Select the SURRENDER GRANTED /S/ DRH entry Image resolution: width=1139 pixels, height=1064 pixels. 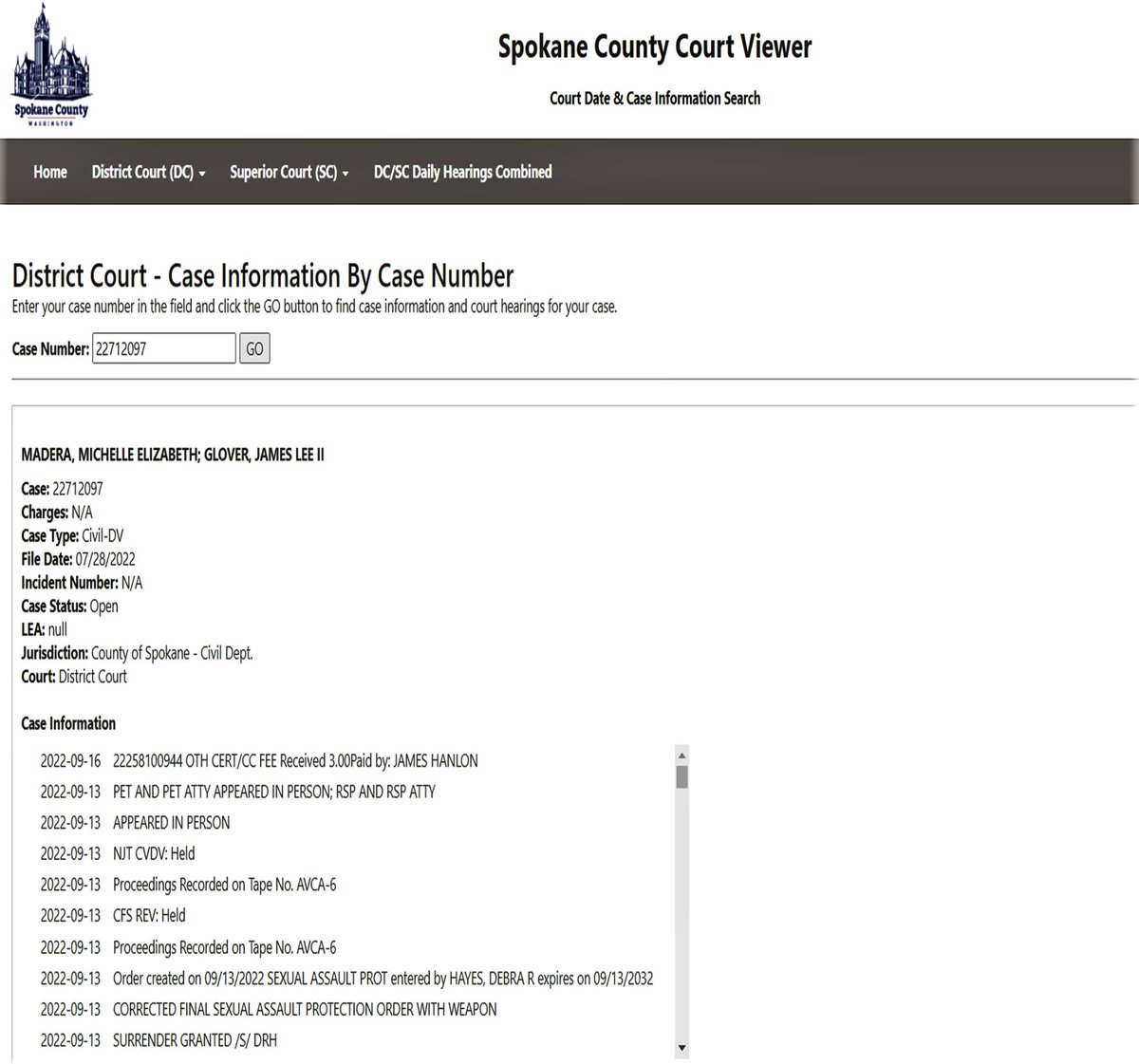[159, 1040]
